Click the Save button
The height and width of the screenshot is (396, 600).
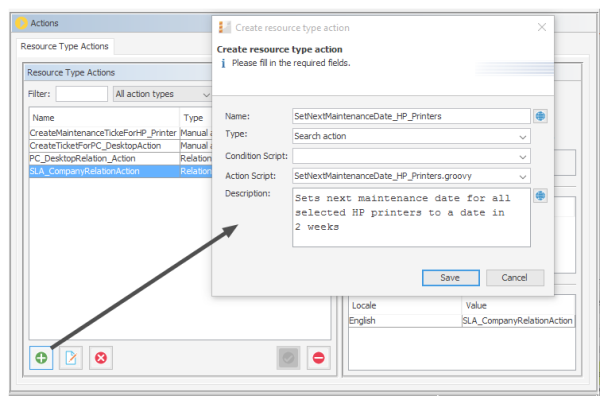(450, 278)
